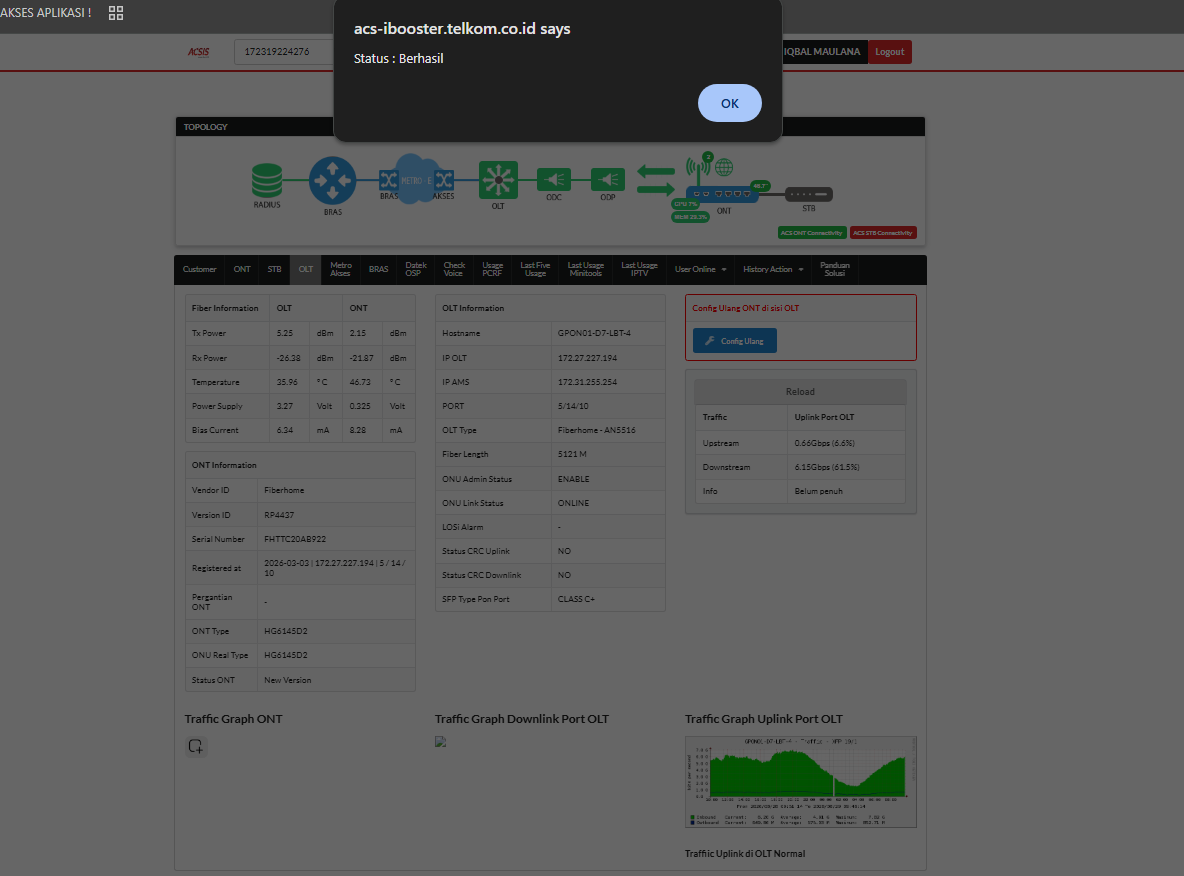Click the CPU 7% badge near ONT
The image size is (1184, 876).
686,204
